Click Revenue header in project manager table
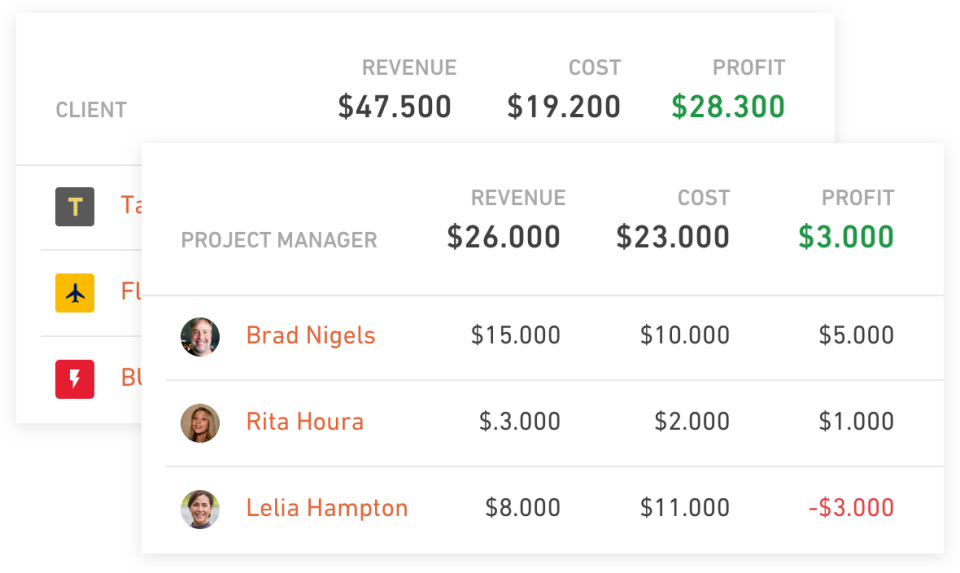The height and width of the screenshot is (573, 960). 518,198
